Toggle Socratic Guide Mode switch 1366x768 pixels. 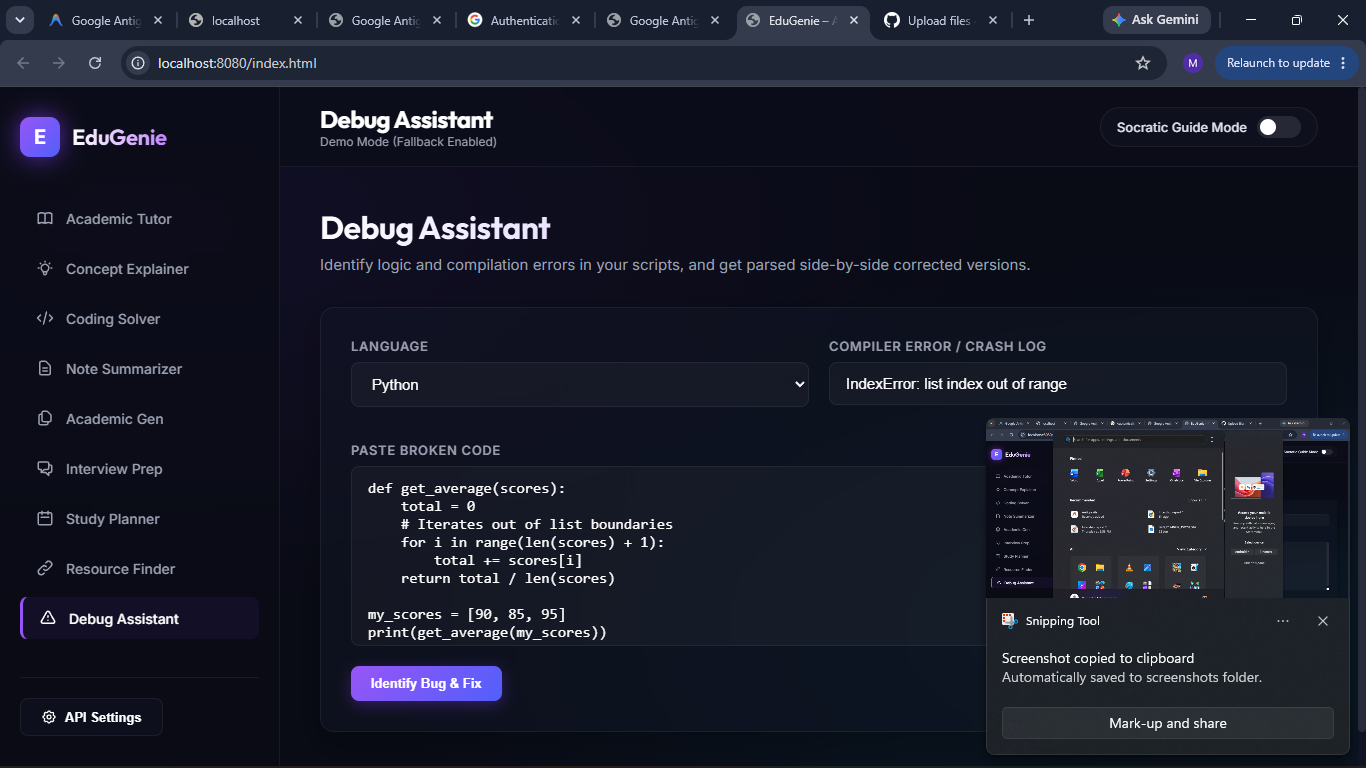click(x=1278, y=127)
